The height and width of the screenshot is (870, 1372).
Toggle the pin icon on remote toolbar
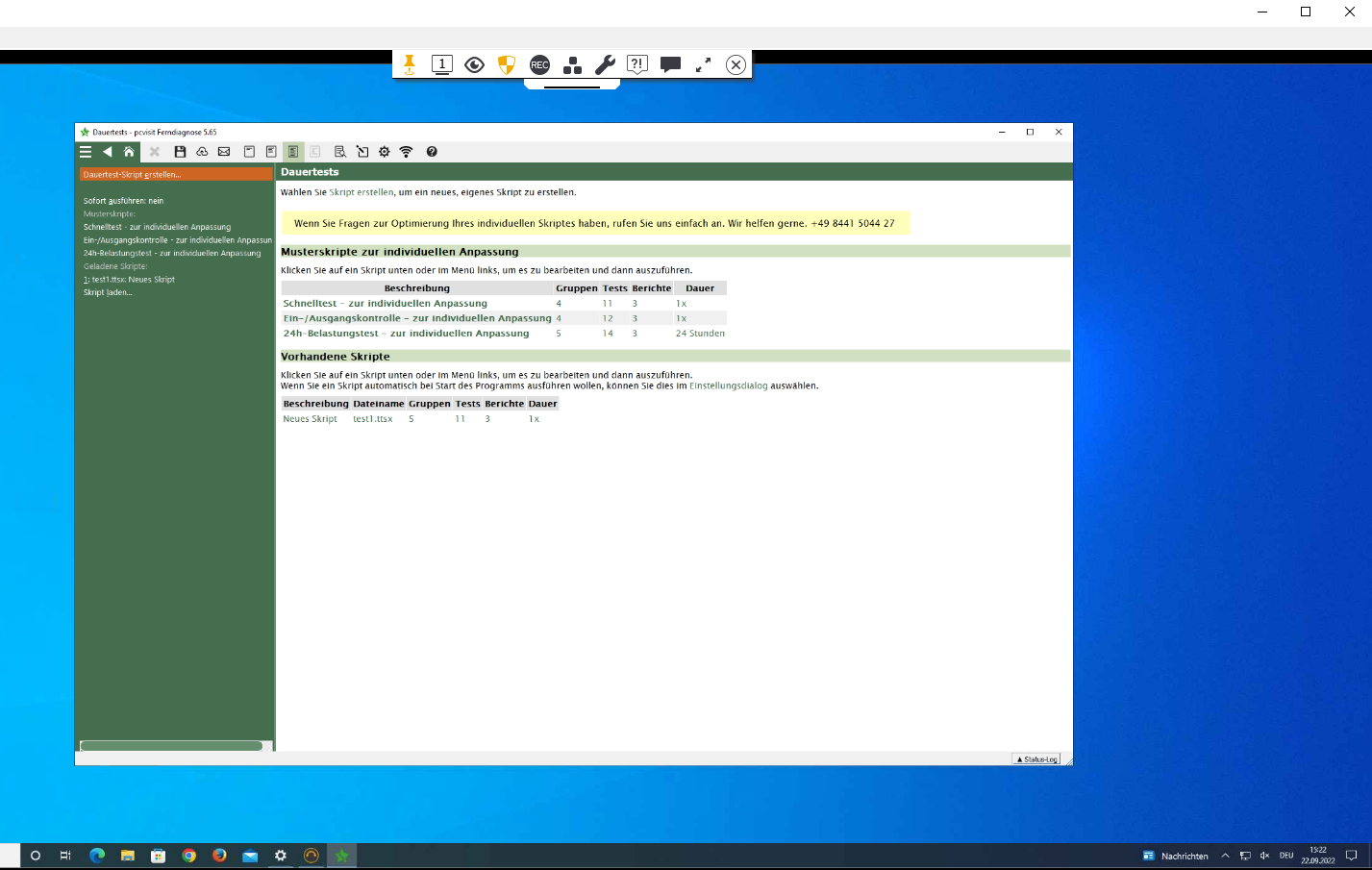pyautogui.click(x=410, y=65)
